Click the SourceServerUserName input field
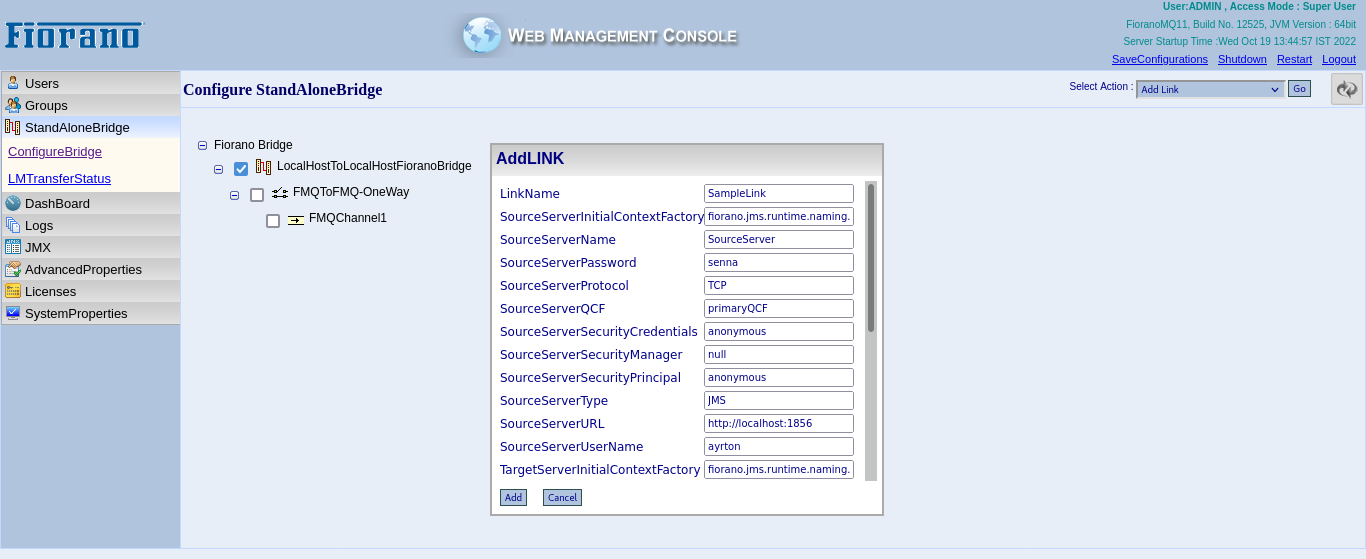Image resolution: width=1366 pixels, height=559 pixels. 779,446
